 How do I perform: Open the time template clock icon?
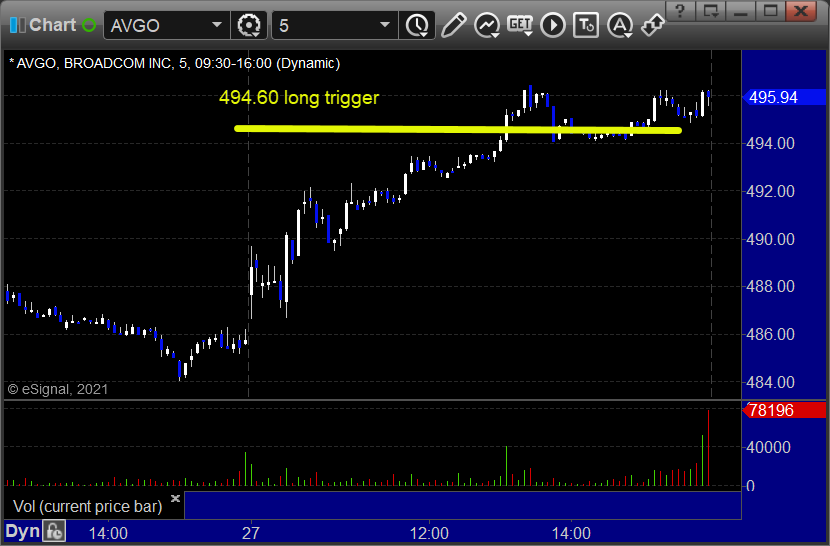point(418,25)
